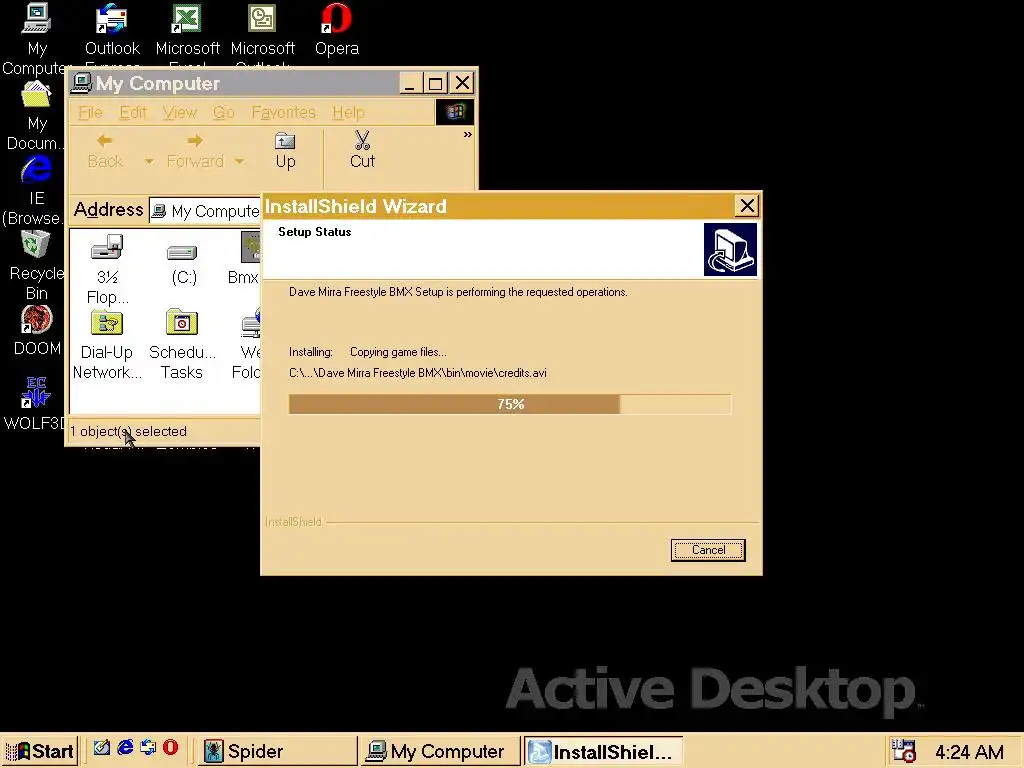Click the system clock showing 4:24 AM
This screenshot has width=1024, height=768.
[969, 752]
